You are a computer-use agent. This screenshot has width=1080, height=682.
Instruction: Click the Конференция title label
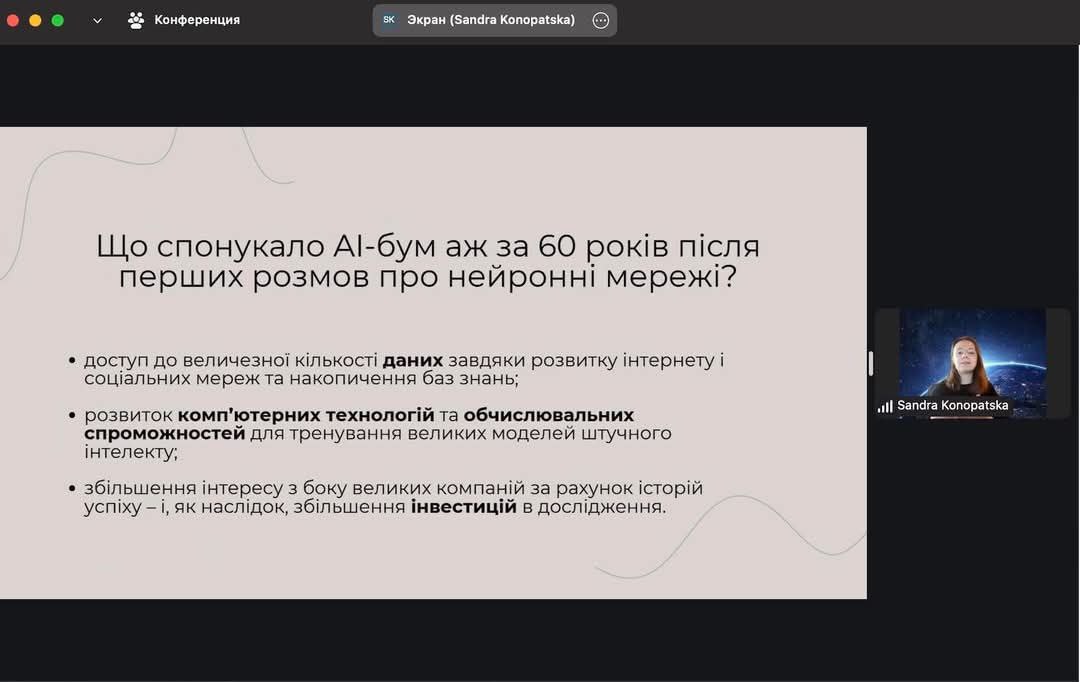pos(197,20)
